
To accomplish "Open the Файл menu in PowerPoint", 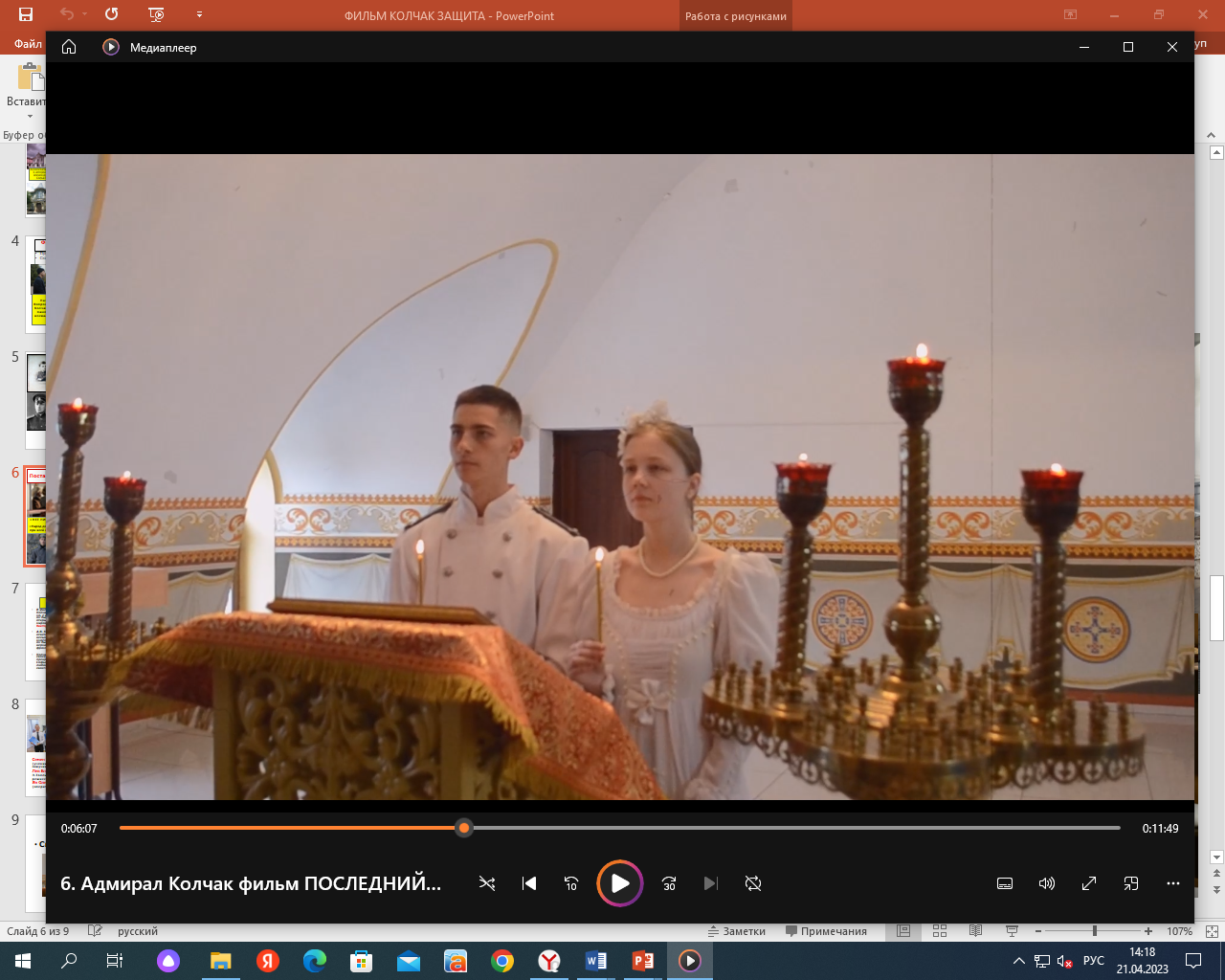I will (x=28, y=44).
